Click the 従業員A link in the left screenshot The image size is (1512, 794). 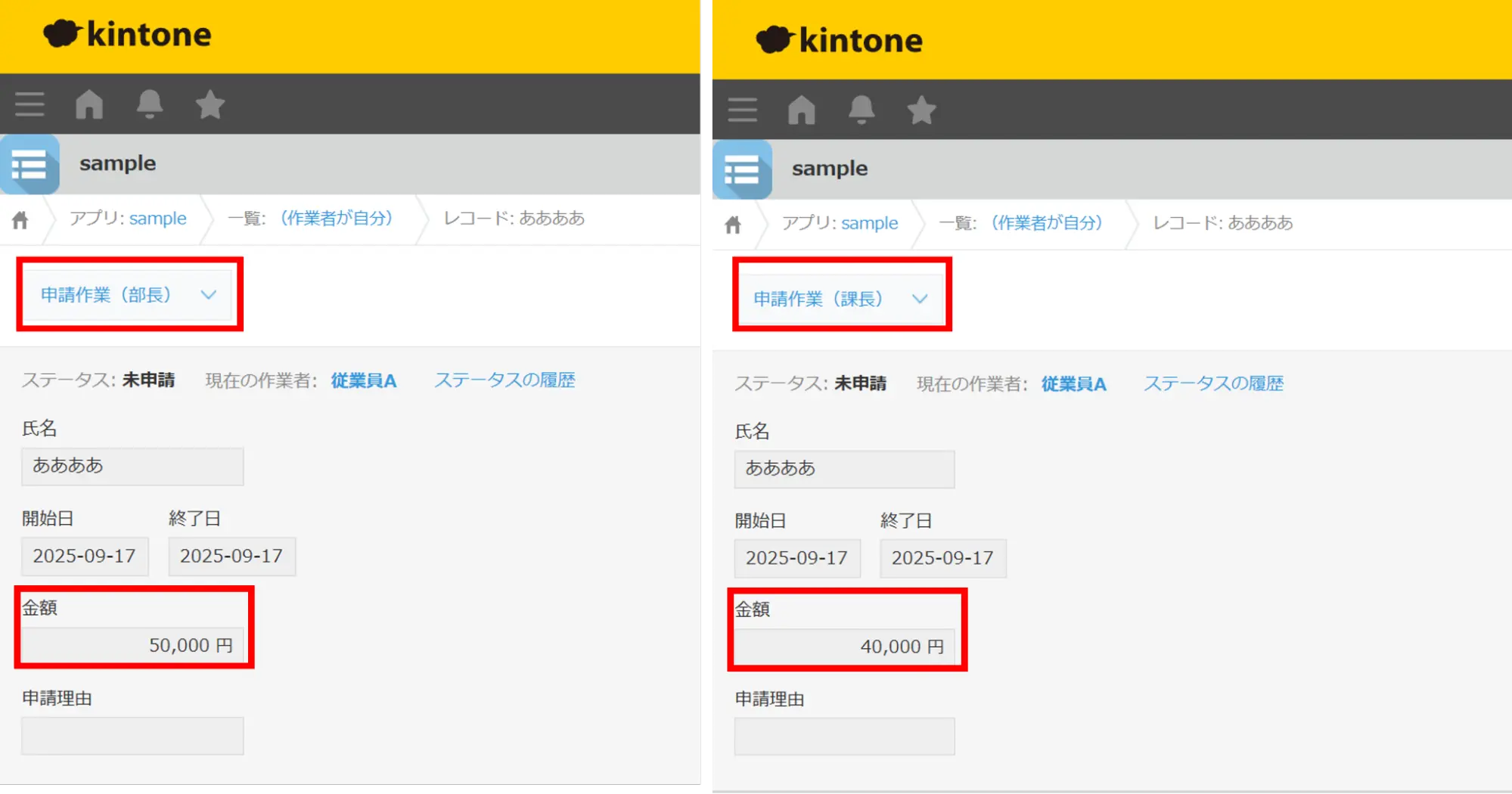pos(363,380)
